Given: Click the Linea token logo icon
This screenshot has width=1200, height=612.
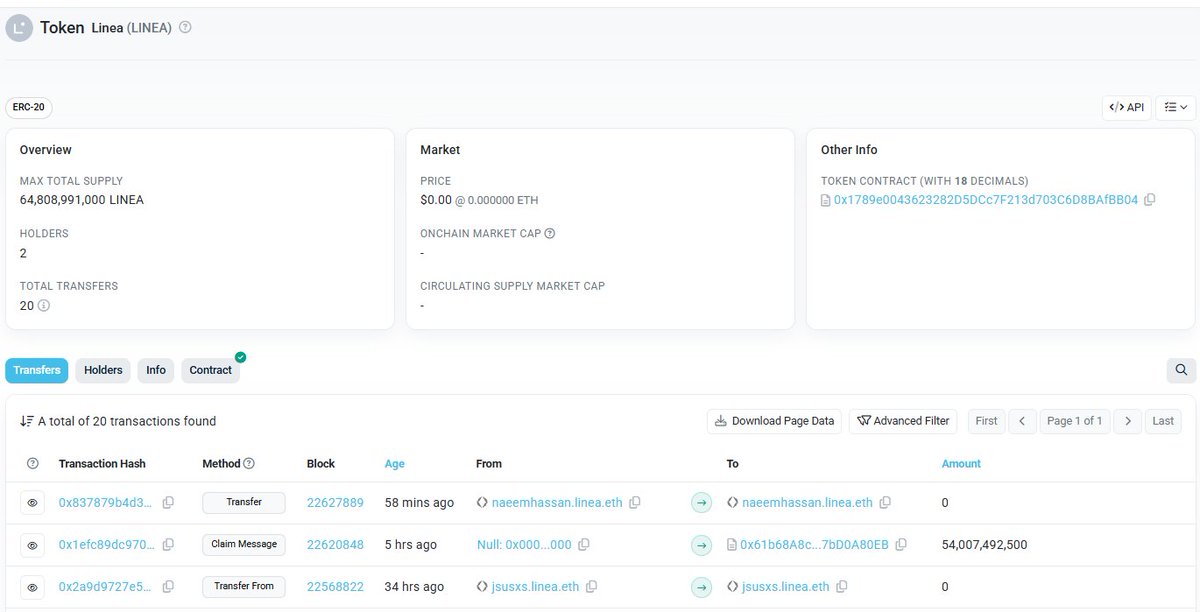Looking at the screenshot, I should click(x=19, y=28).
